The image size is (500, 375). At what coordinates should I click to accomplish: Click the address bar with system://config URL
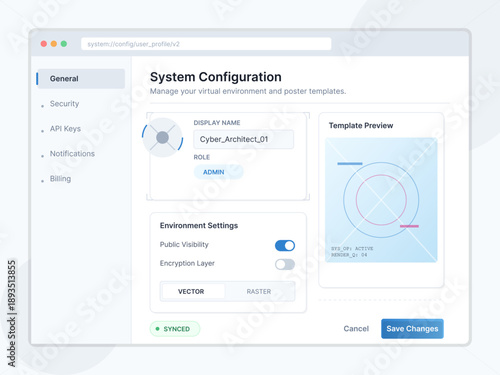(206, 44)
